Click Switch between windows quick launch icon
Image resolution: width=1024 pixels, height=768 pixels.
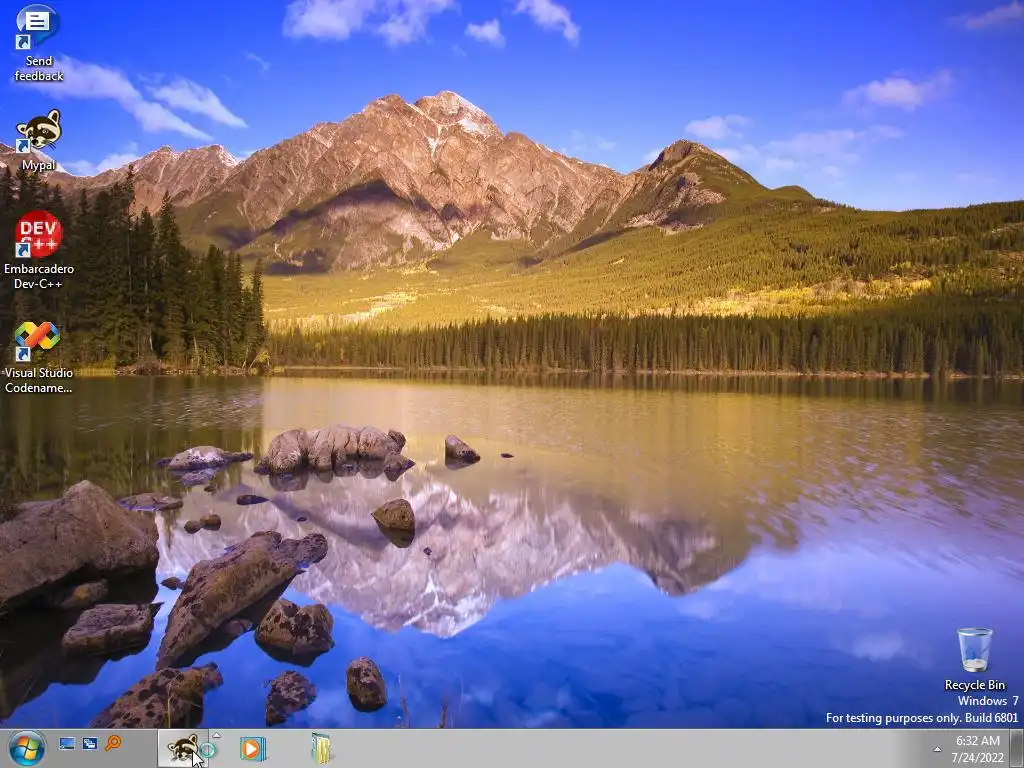[x=89, y=743]
